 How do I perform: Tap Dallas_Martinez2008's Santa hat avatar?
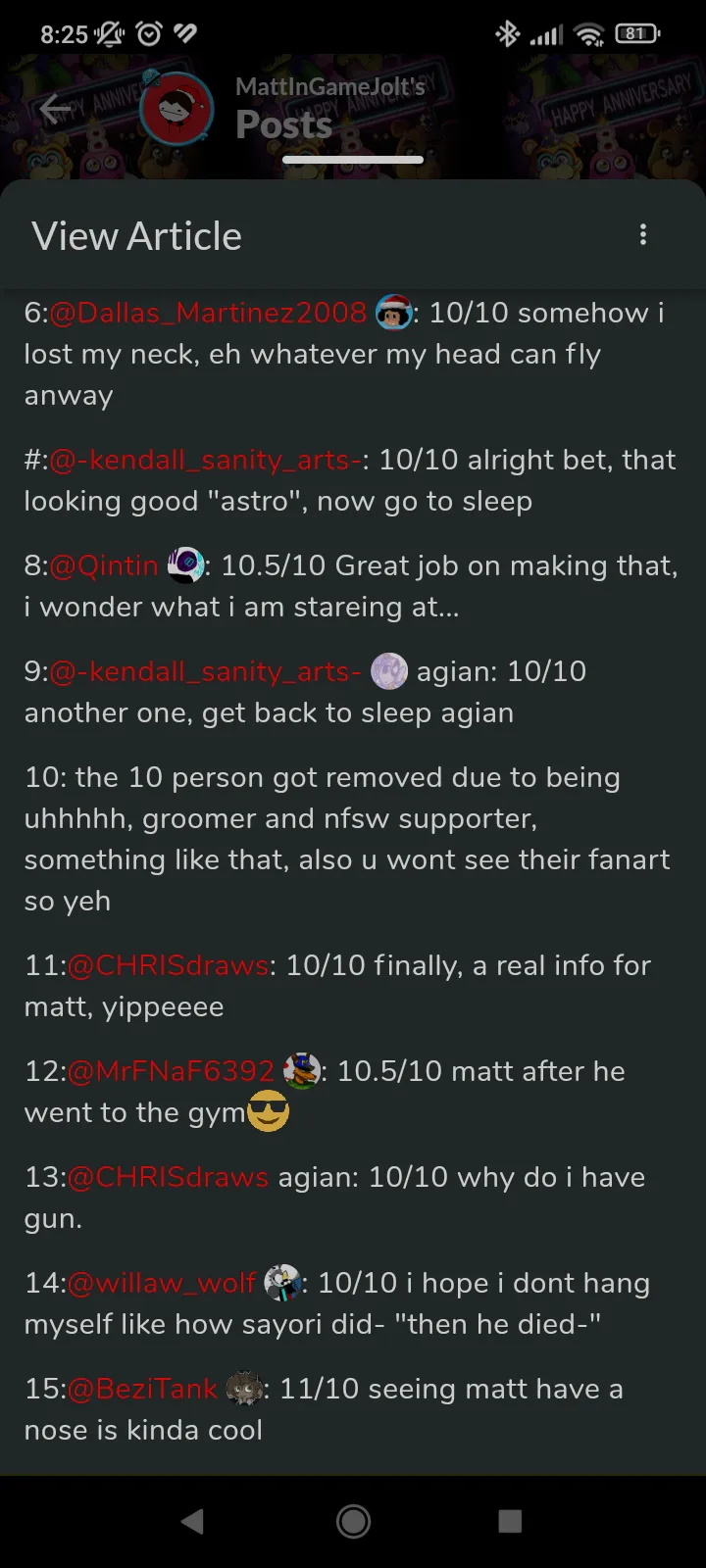coord(393,313)
